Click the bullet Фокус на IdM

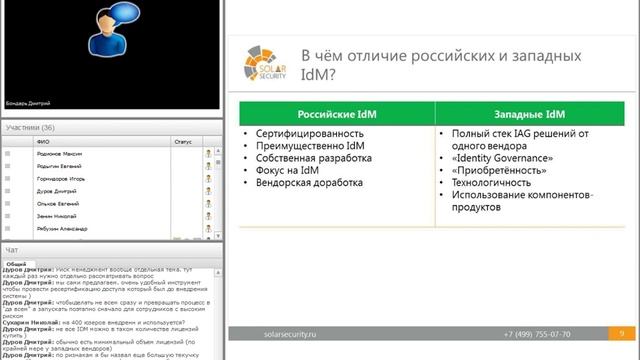tap(287, 170)
